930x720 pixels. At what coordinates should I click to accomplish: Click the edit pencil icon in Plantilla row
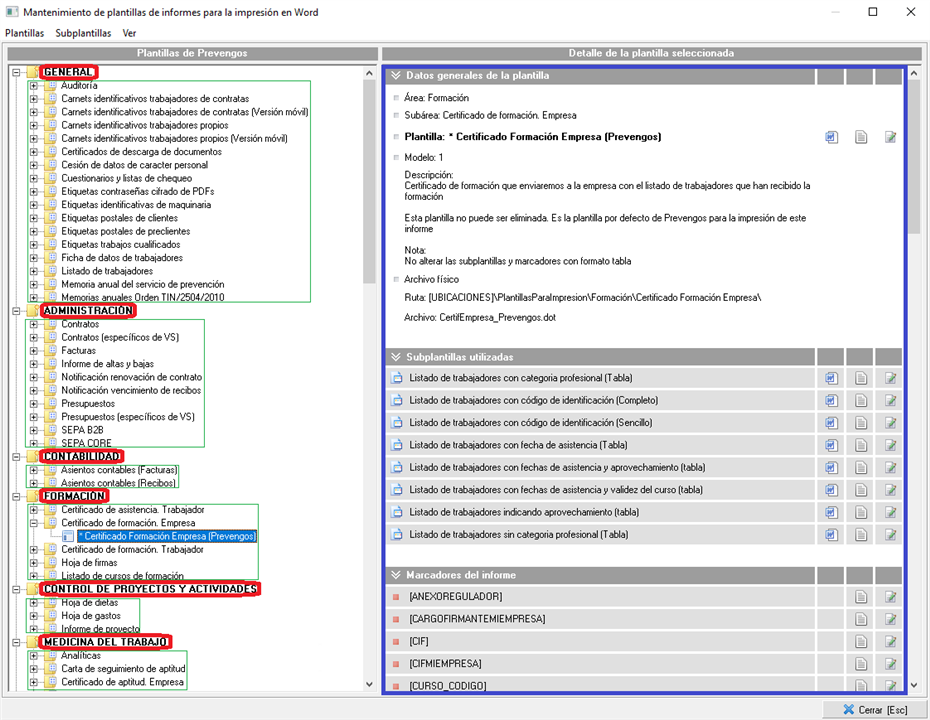click(890, 137)
